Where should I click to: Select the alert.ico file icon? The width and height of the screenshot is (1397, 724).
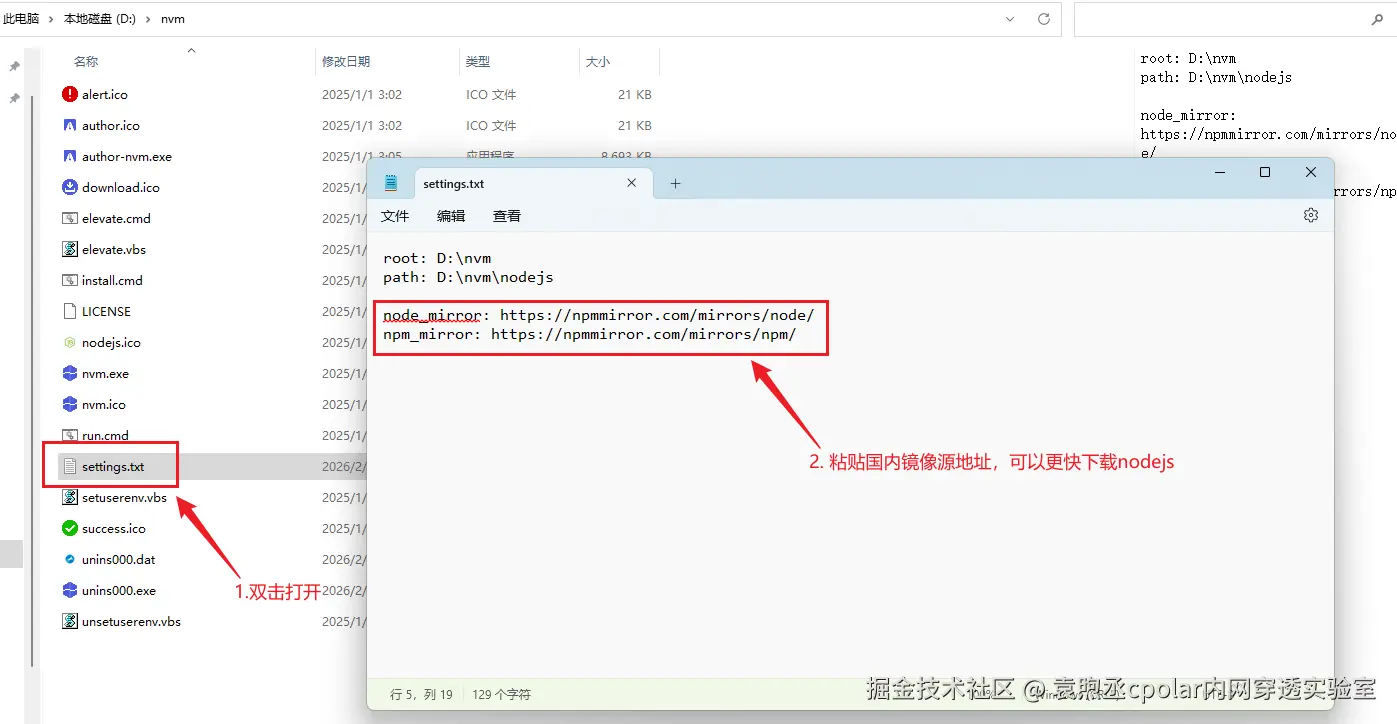point(69,94)
